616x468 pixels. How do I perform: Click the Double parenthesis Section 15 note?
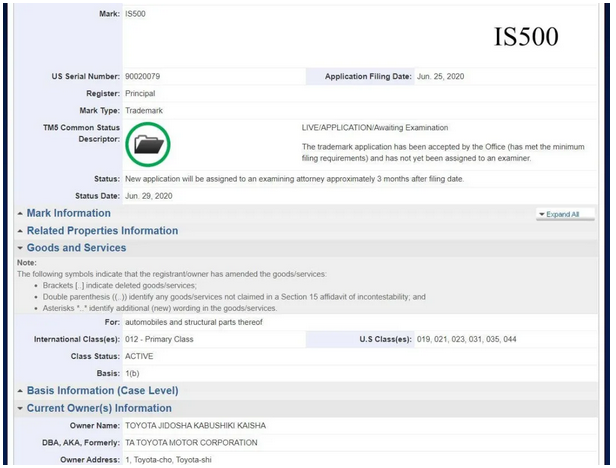click(x=234, y=297)
